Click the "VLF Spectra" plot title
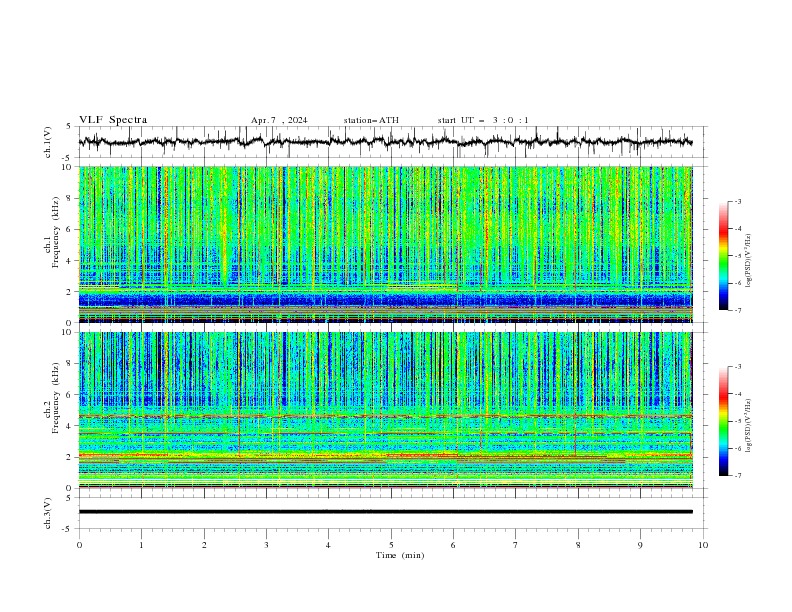The width and height of the screenshot is (792, 612). tap(113, 120)
